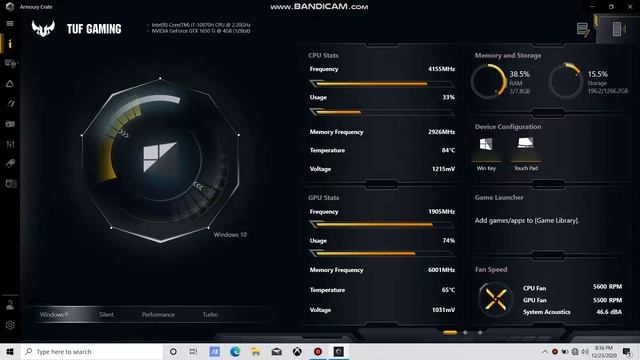The height and width of the screenshot is (360, 640).
Task: Go to the third page indicator dot
Action: pyautogui.click(x=480, y=333)
